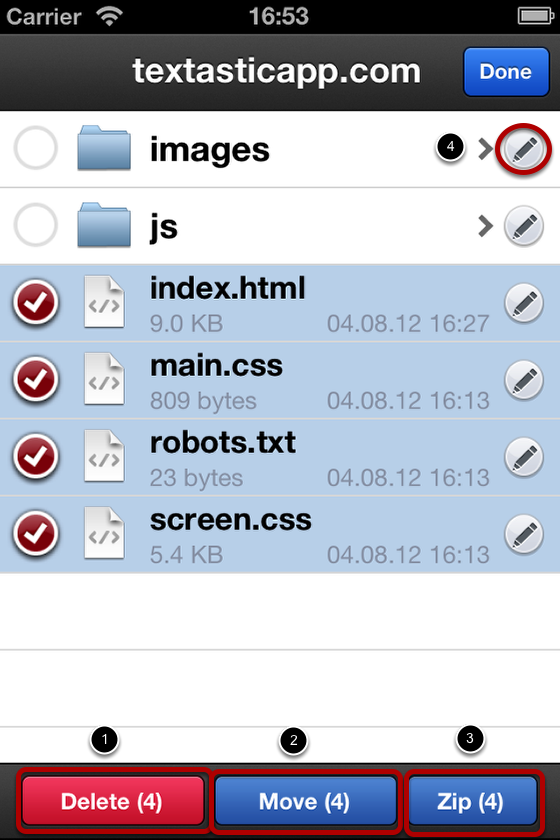
Task: Tap Zip (4) button
Action: click(472, 801)
